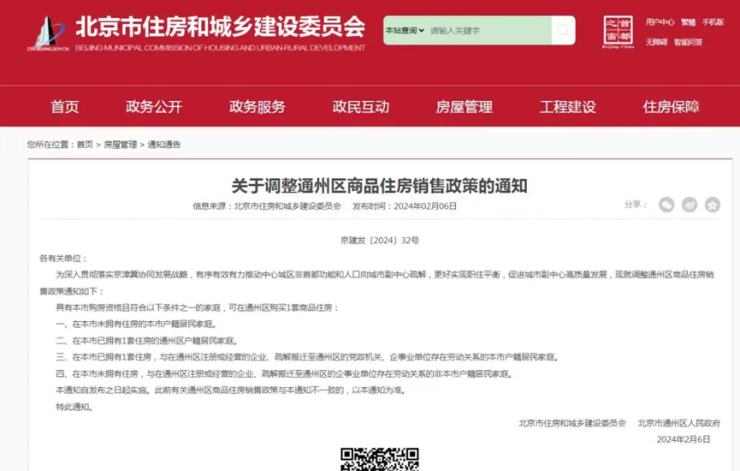Image resolution: width=740 pixels, height=471 pixels.
Task: Open the 手机版 mobile version link
Action: (x=713, y=21)
